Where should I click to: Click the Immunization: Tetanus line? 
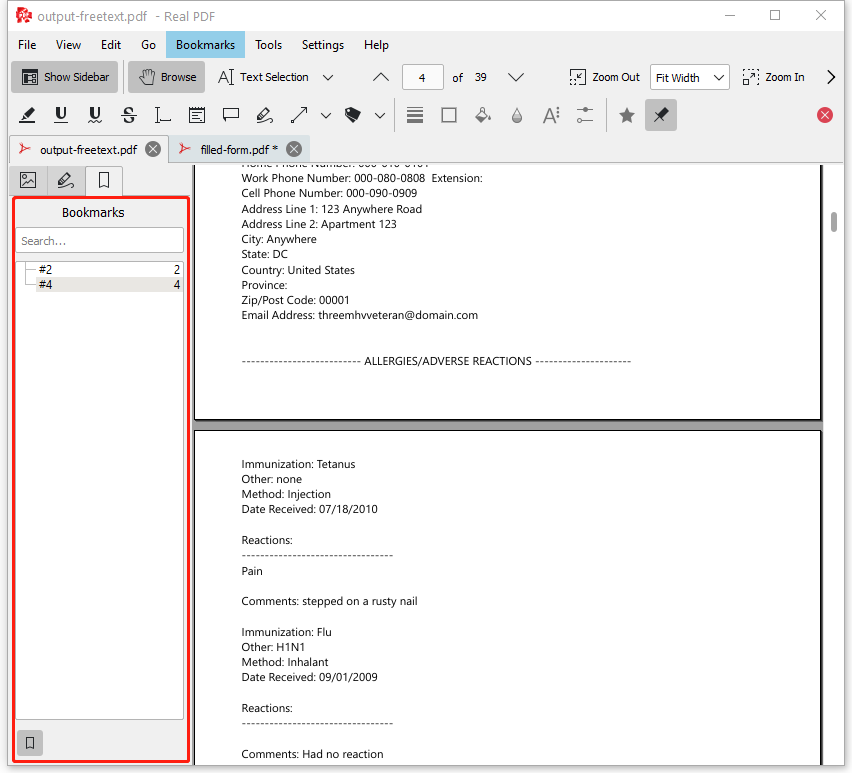(298, 464)
